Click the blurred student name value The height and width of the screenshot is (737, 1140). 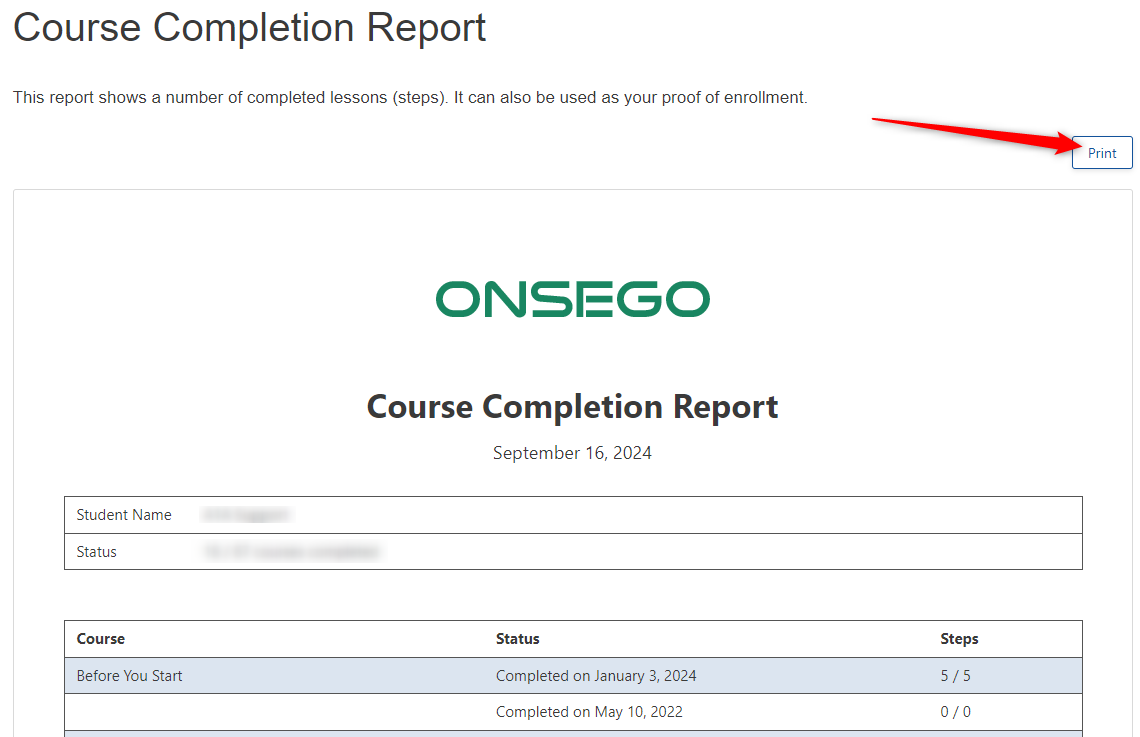(246, 515)
